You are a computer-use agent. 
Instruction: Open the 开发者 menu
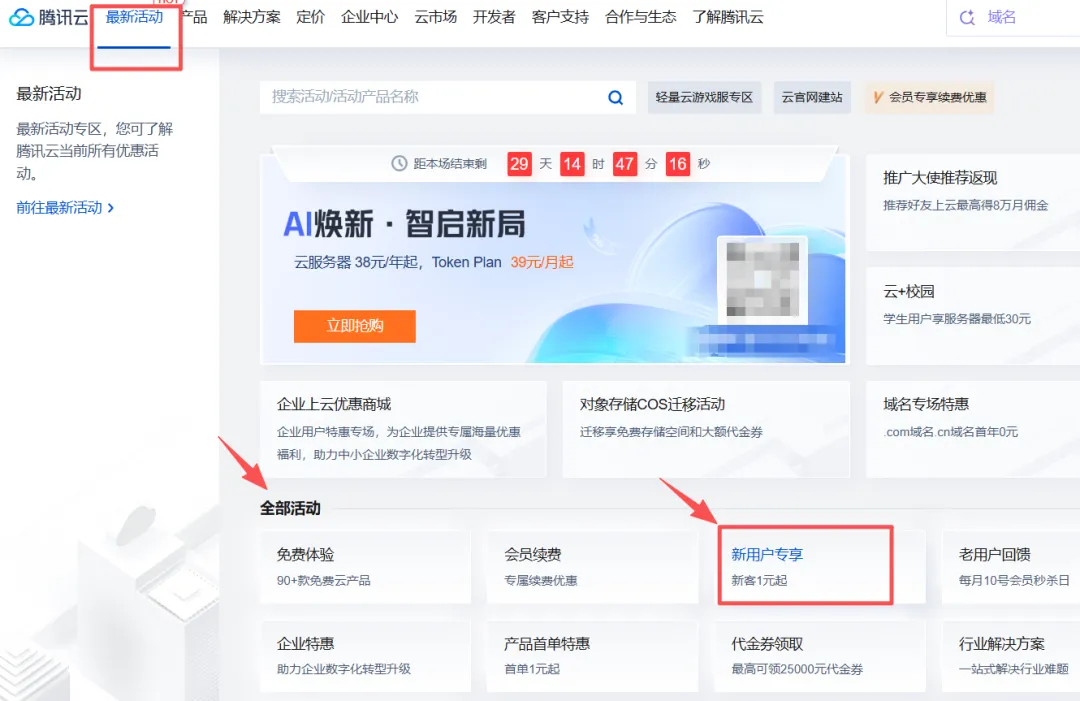pyautogui.click(x=494, y=17)
